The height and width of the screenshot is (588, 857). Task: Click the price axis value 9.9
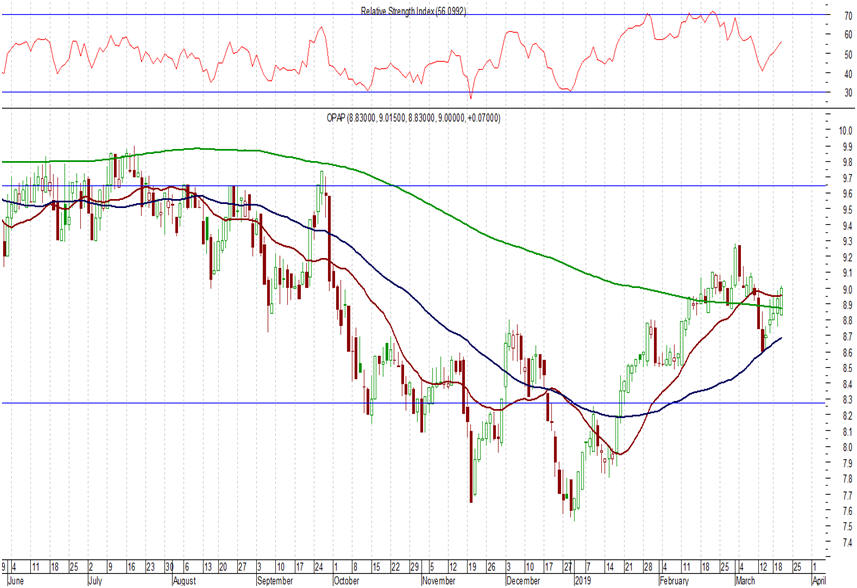[847, 146]
